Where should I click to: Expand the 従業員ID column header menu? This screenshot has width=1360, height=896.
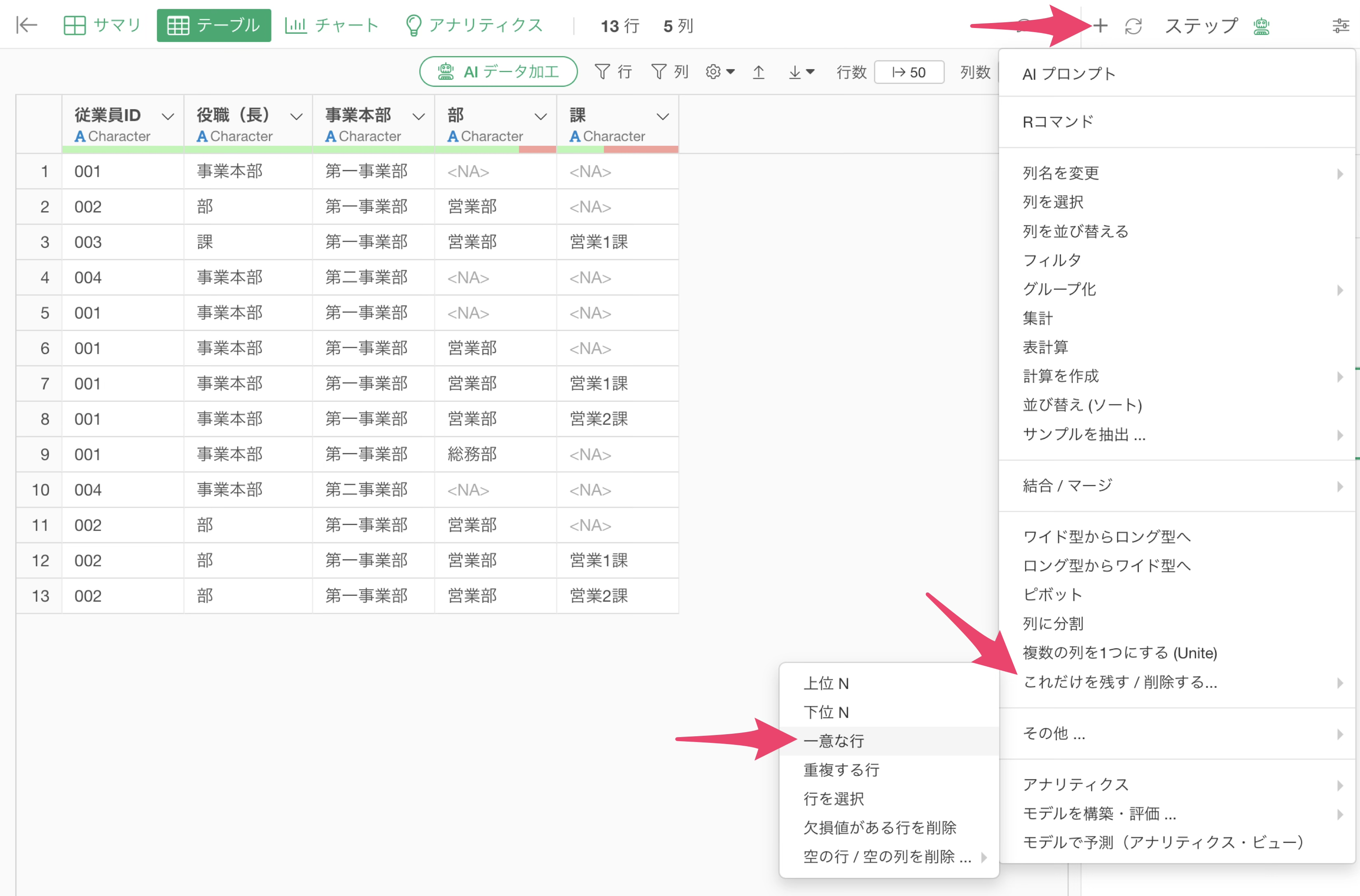pyautogui.click(x=168, y=117)
